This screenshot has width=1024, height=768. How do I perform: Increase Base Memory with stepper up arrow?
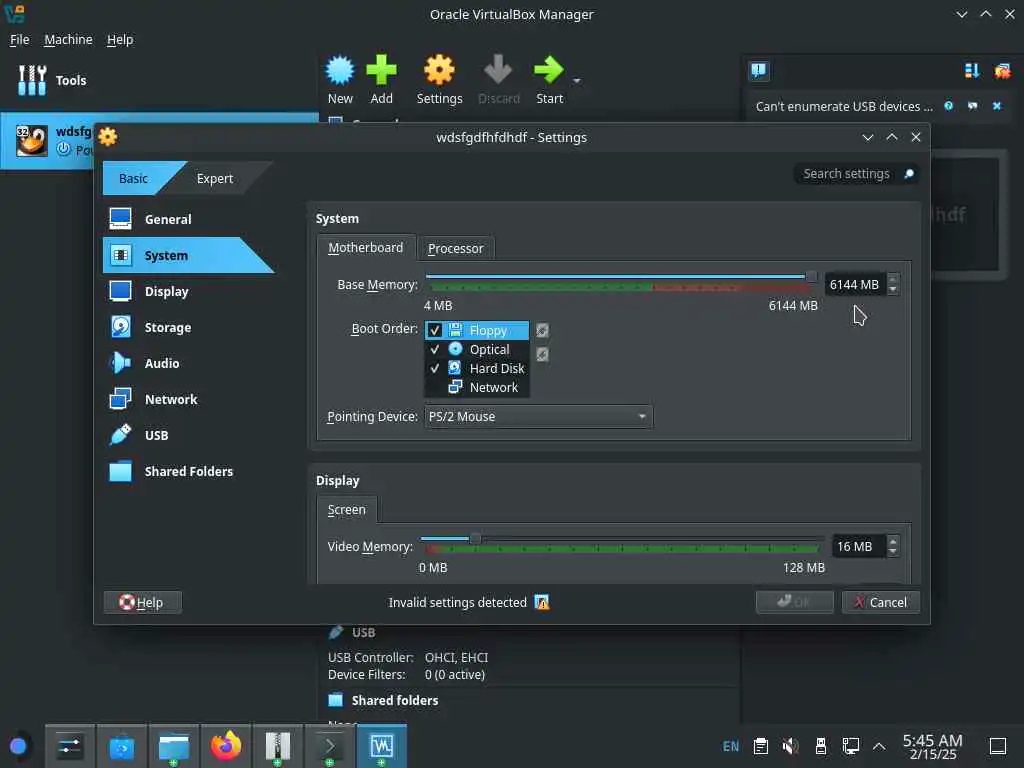(893, 278)
